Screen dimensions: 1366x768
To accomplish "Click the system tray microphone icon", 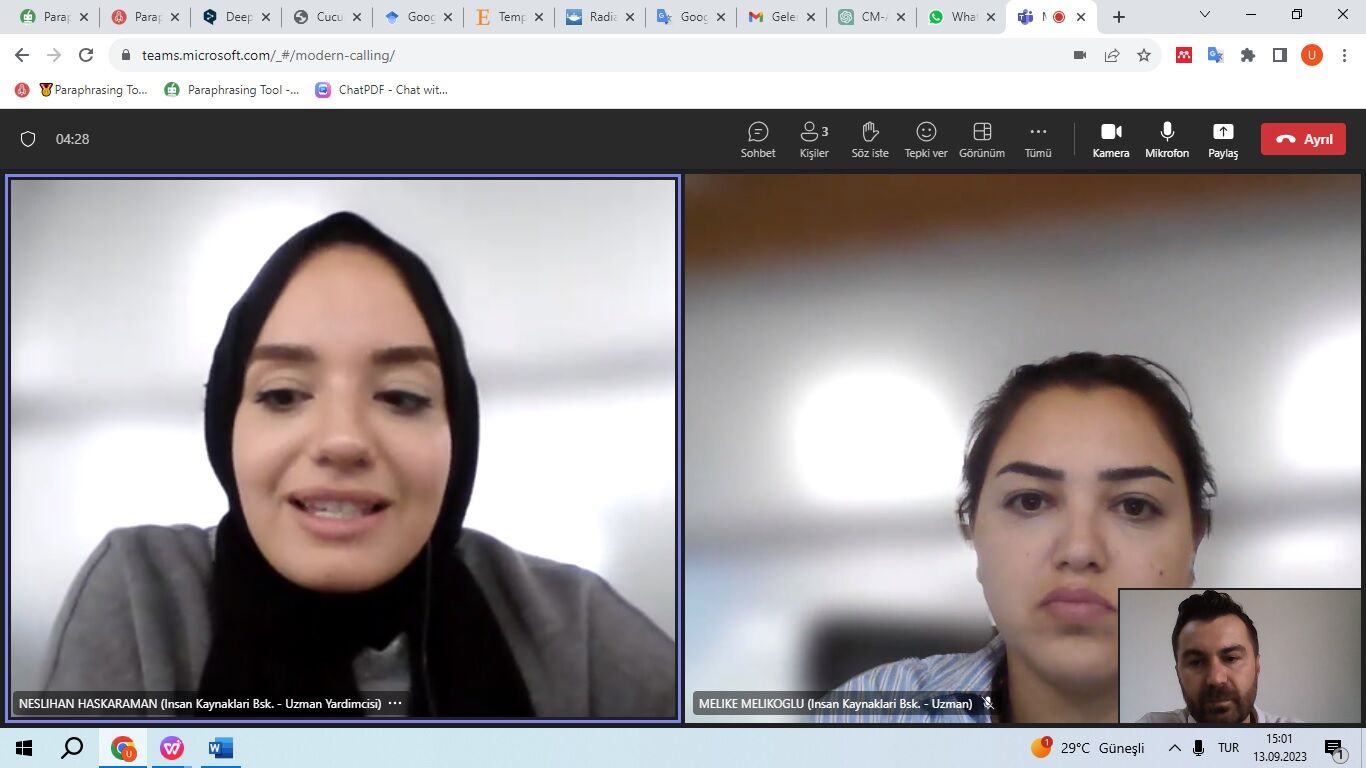I will pos(1198,748).
